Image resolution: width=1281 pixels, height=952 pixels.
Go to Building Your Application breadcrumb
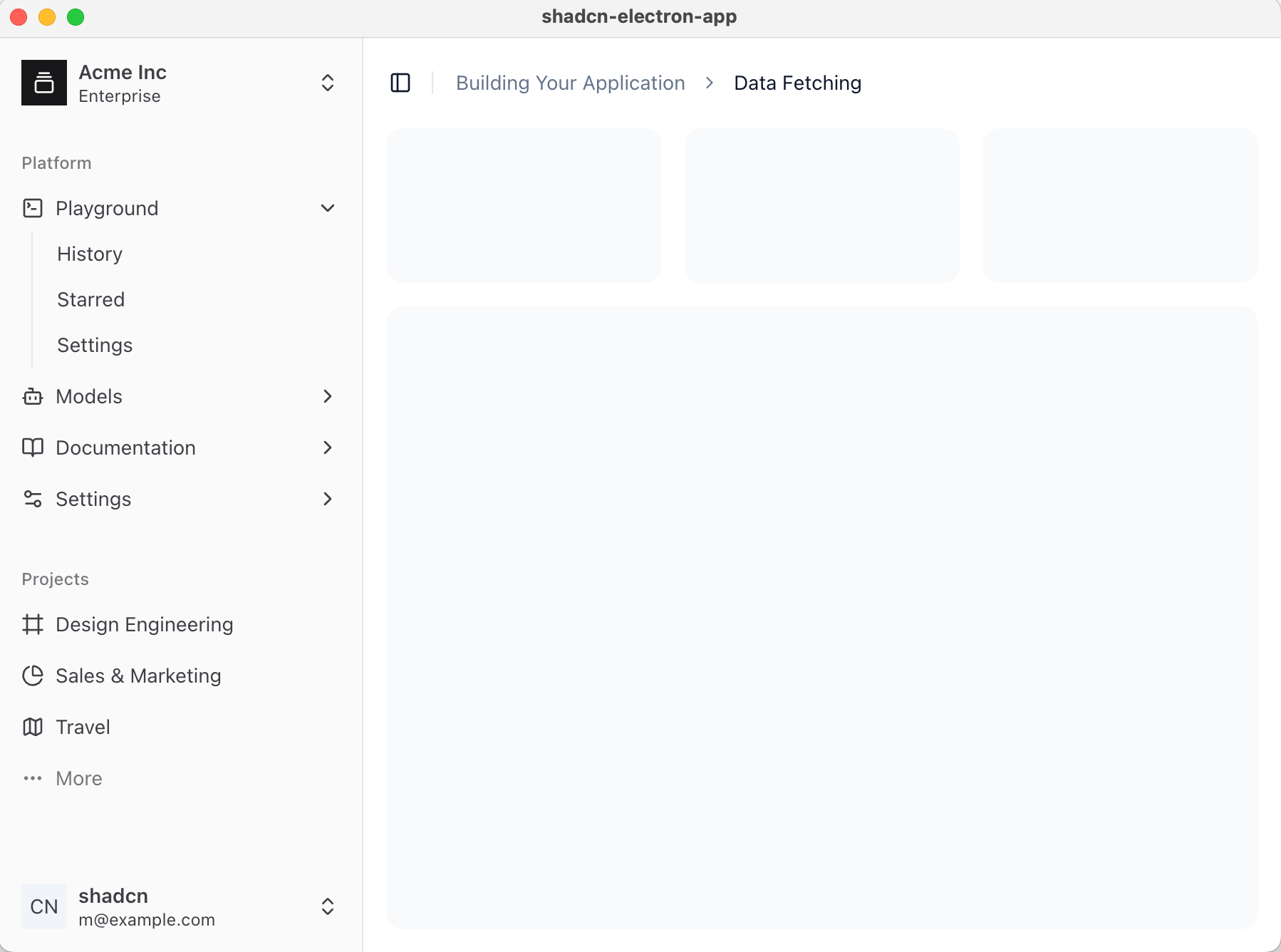(x=570, y=83)
